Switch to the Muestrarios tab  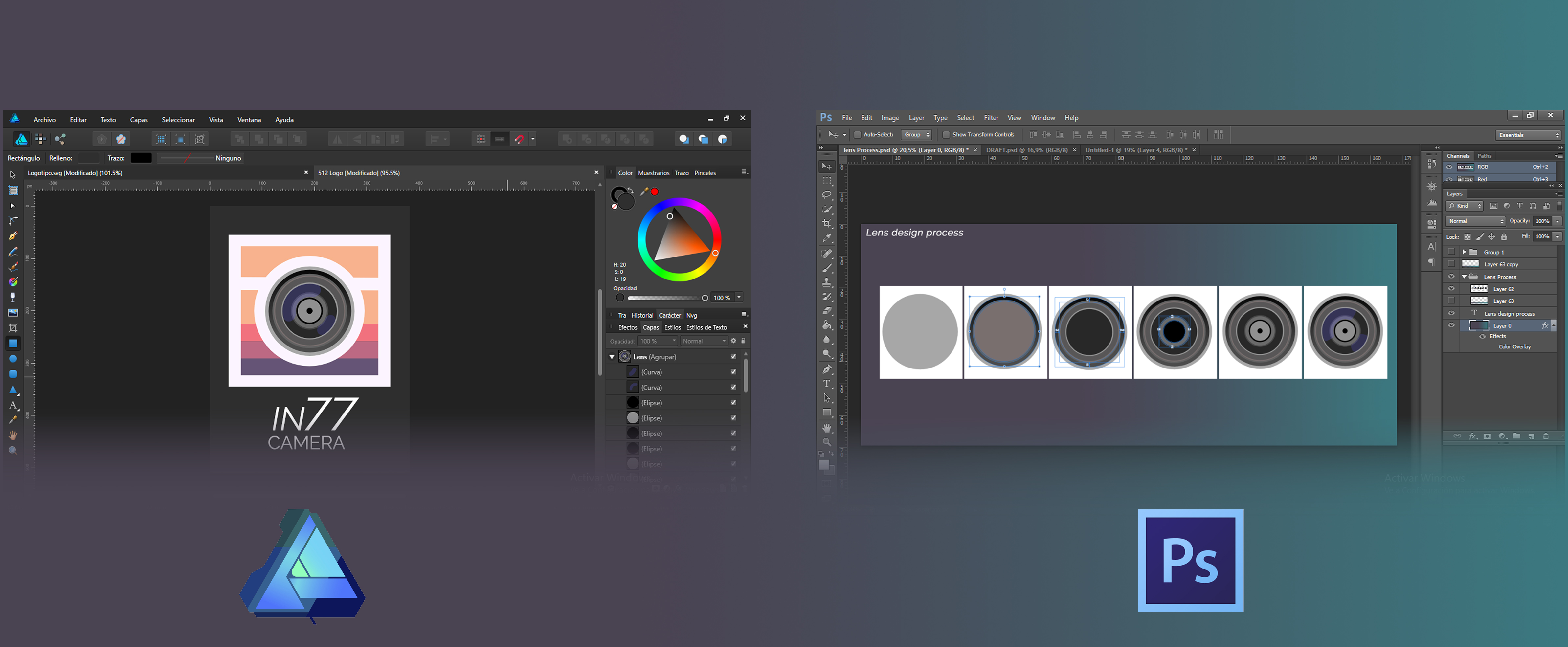(653, 173)
